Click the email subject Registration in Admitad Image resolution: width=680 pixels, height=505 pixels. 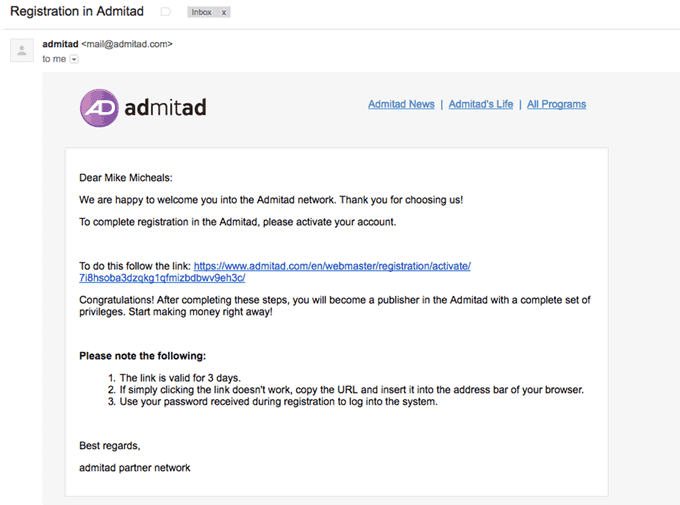tap(77, 11)
